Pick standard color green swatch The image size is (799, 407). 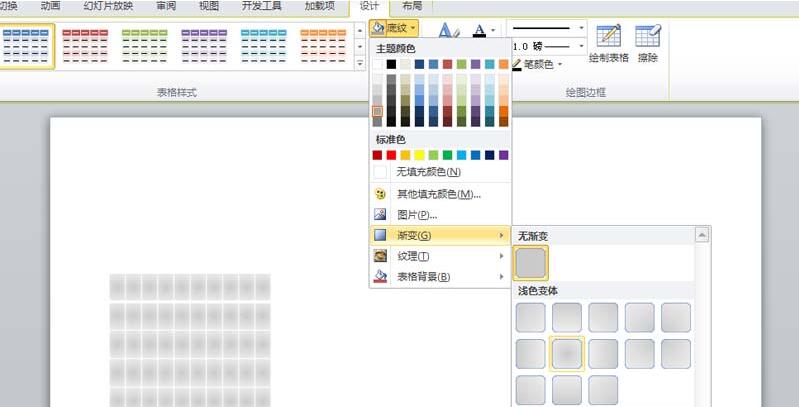[x=447, y=155]
